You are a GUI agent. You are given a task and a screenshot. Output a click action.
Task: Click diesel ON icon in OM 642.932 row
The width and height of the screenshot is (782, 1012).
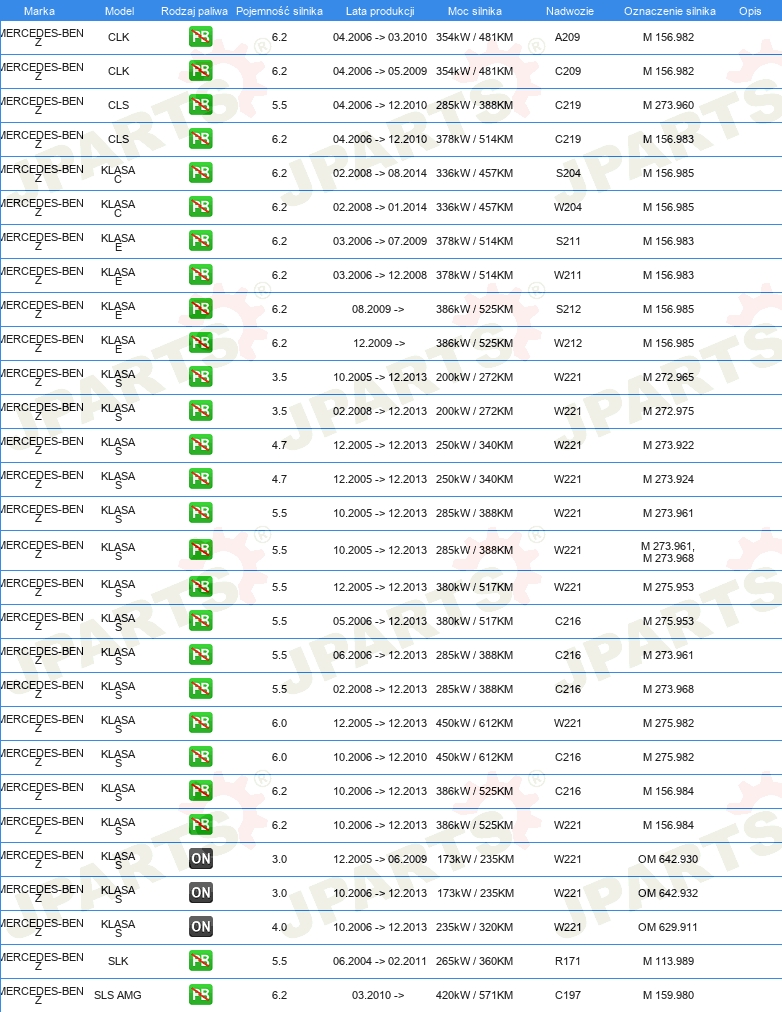(201, 893)
